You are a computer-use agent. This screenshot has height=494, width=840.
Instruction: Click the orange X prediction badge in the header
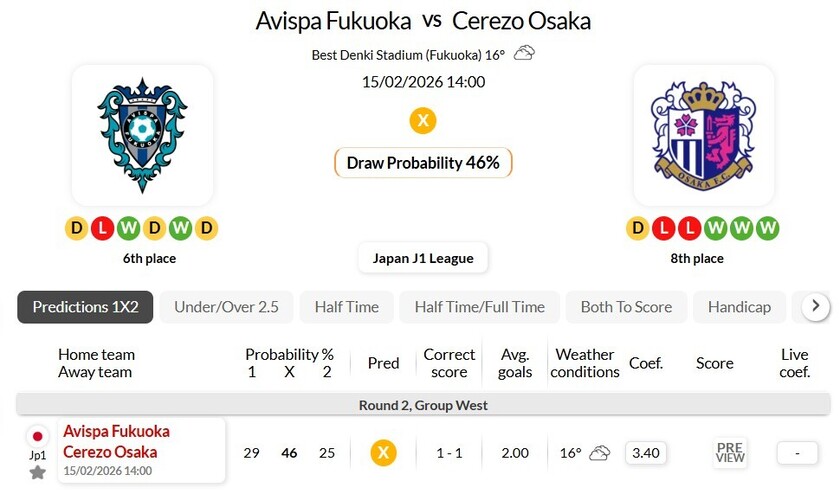423,121
